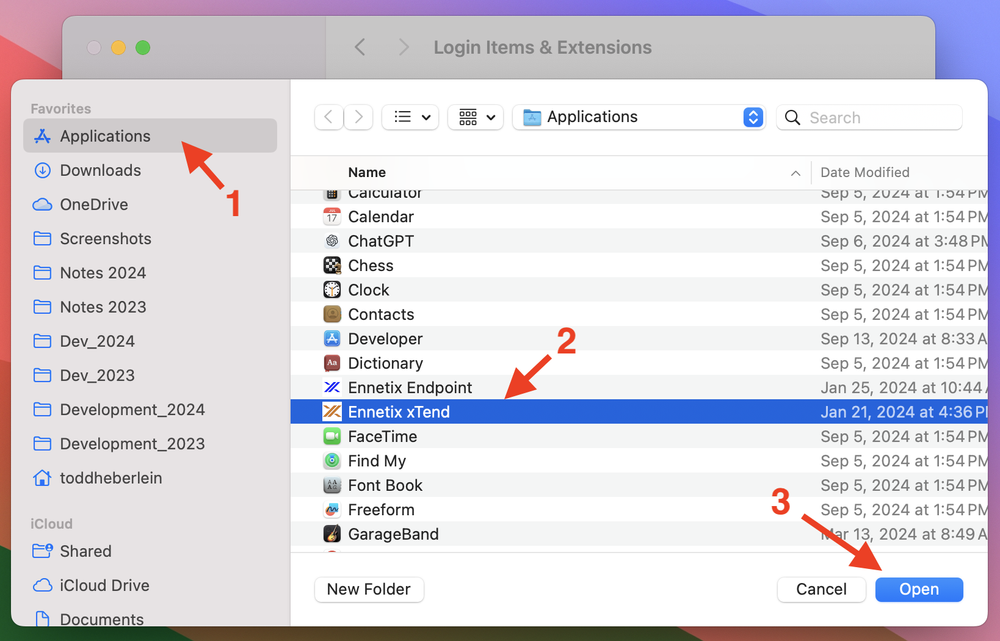
Task: Select the Ennetix Endpoint app icon
Action: pyautogui.click(x=332, y=387)
